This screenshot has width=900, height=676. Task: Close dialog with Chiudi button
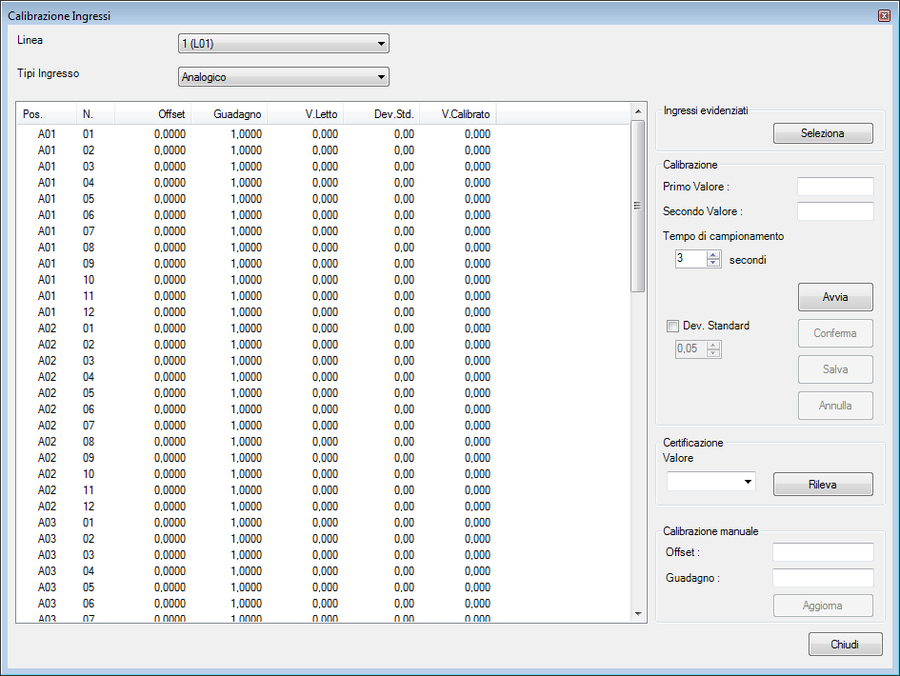tap(845, 645)
